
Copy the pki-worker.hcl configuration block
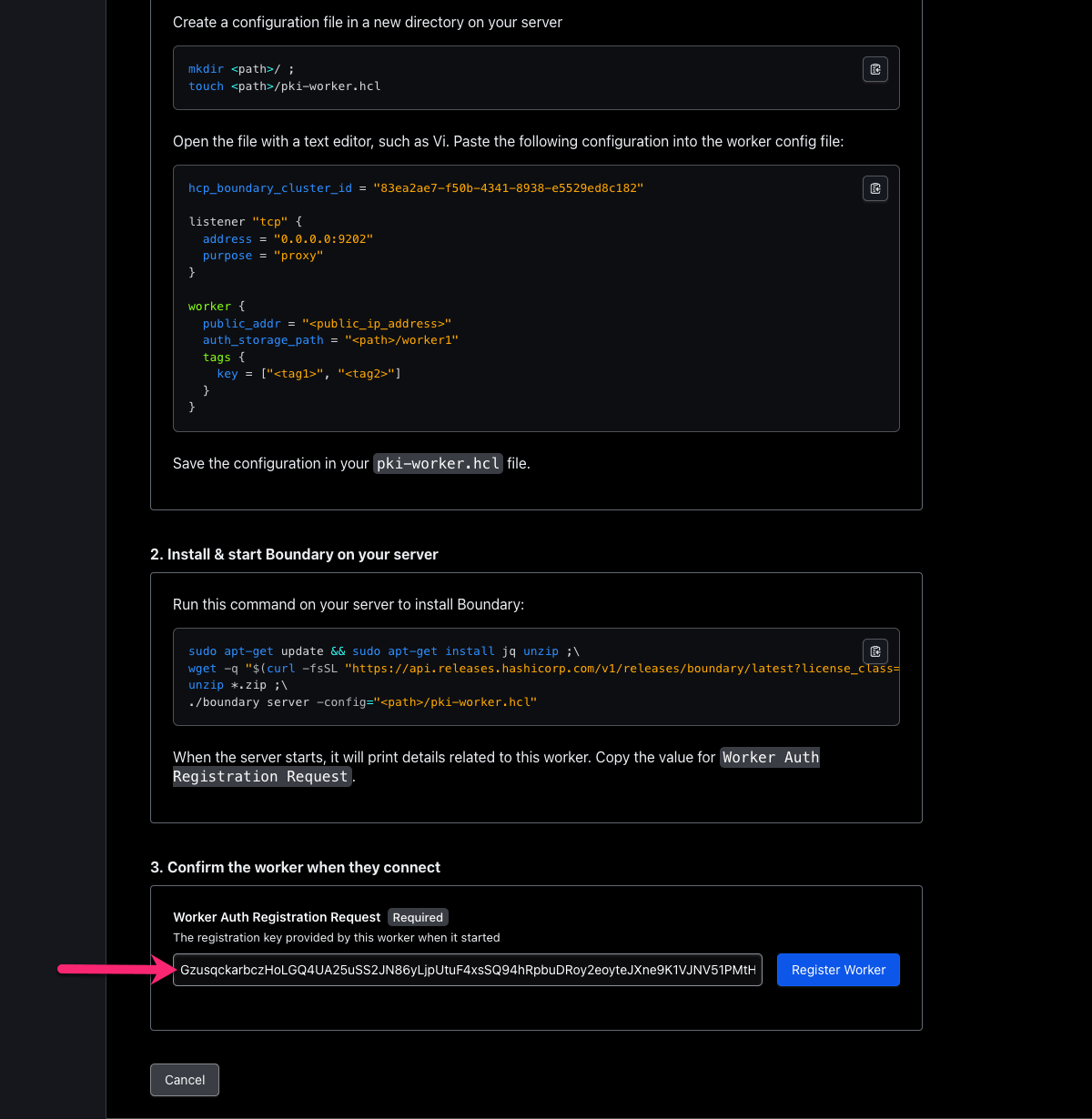coord(875,188)
